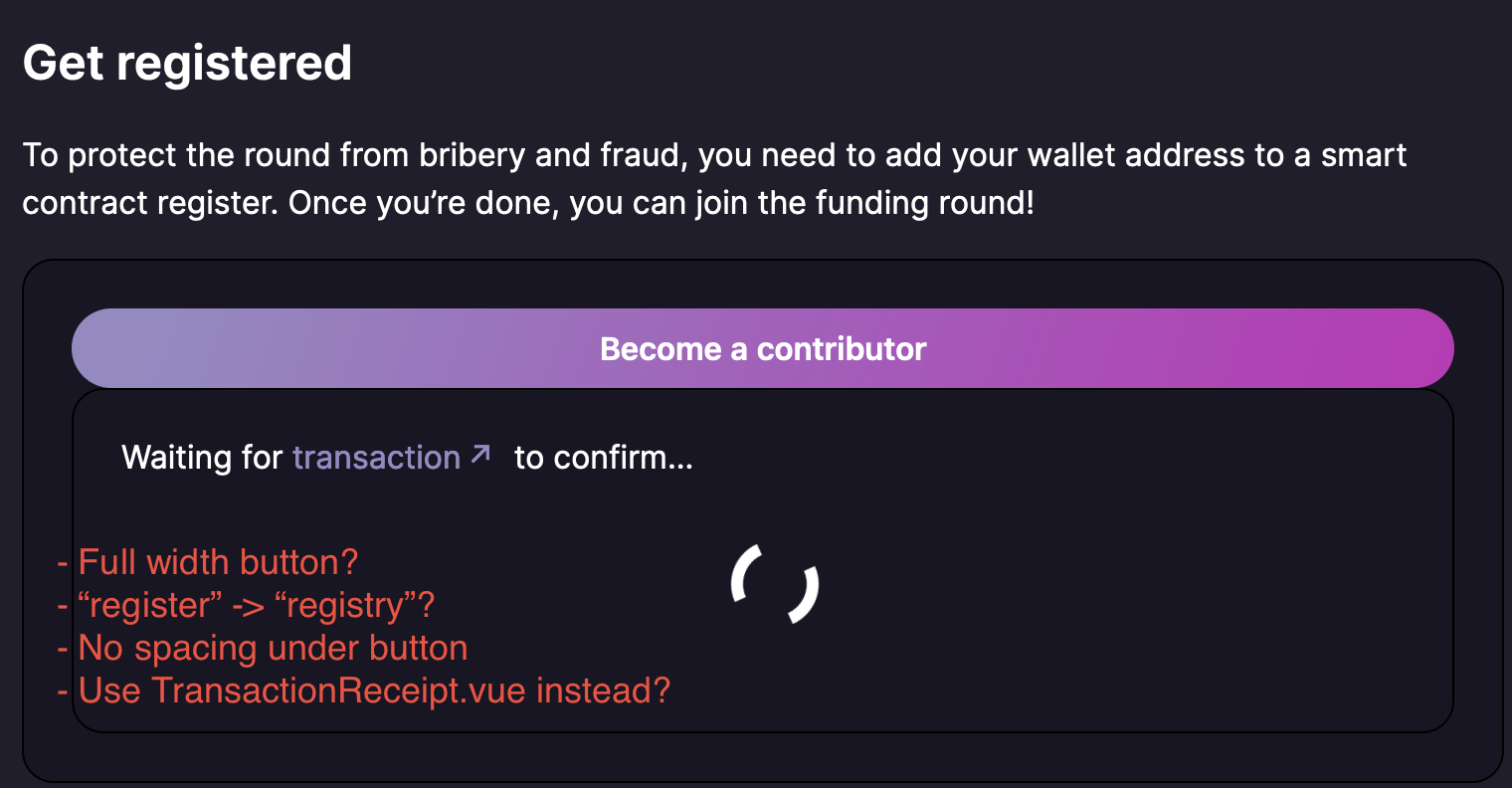Click the Waiting for transaction status message
The width and height of the screenshot is (1512, 788).
point(408,457)
